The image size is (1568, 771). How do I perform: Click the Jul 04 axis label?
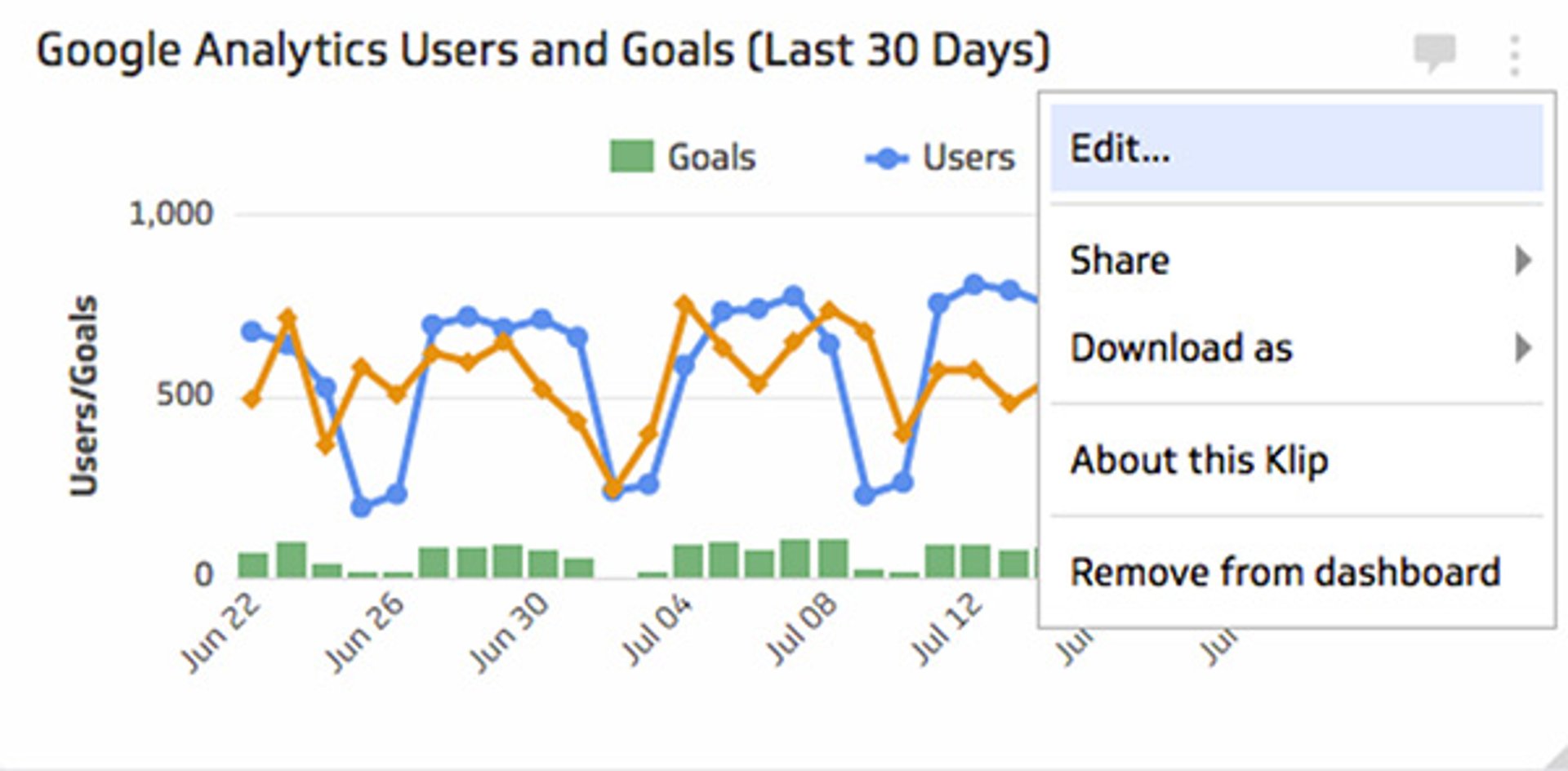[x=658, y=630]
